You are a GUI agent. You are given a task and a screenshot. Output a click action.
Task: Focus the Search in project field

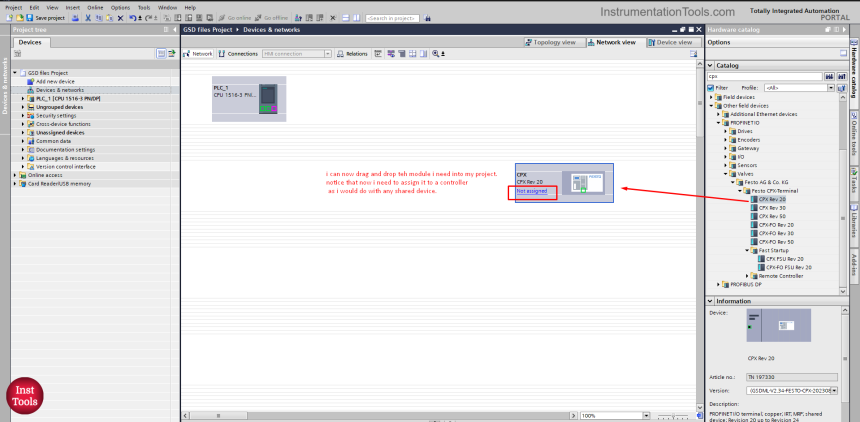tap(392, 18)
